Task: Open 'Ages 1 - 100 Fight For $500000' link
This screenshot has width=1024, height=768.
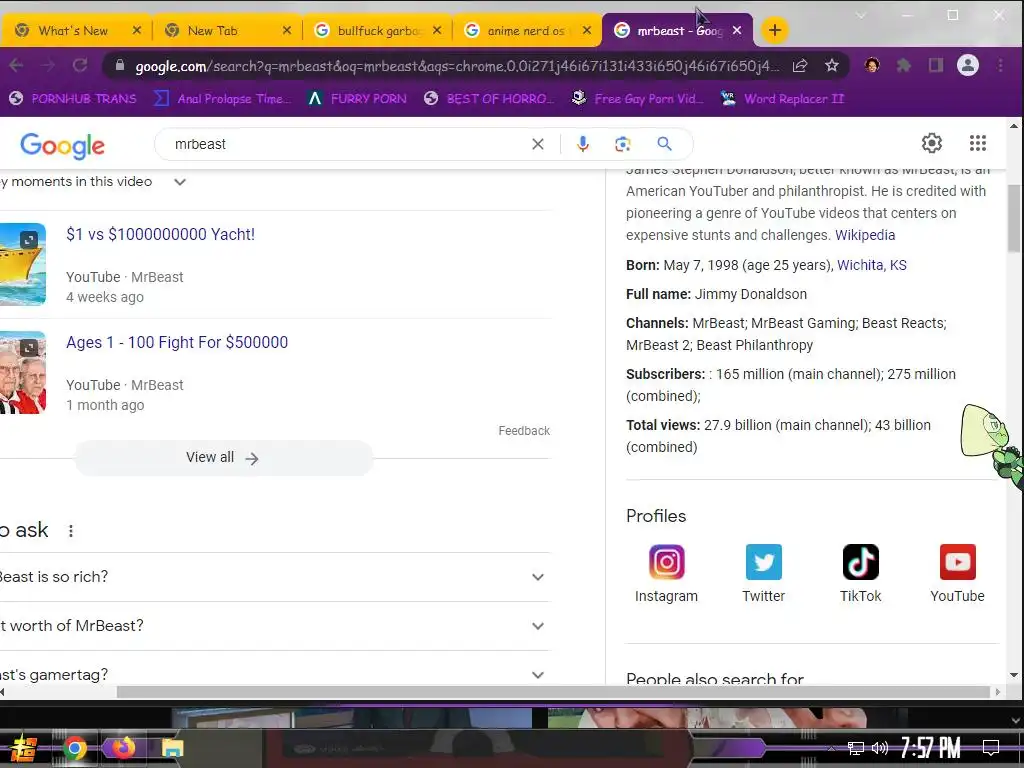Action: 177,342
